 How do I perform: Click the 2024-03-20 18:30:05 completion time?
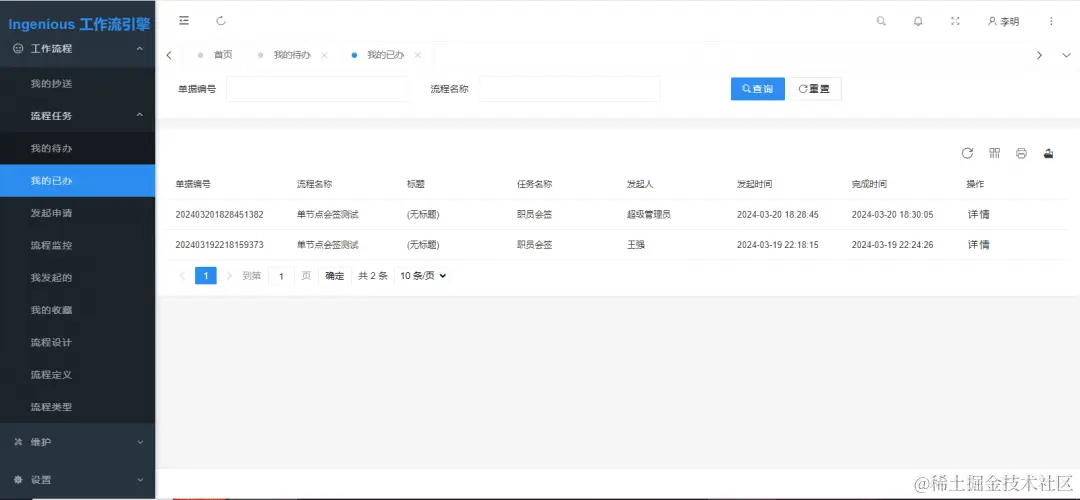click(x=892, y=215)
